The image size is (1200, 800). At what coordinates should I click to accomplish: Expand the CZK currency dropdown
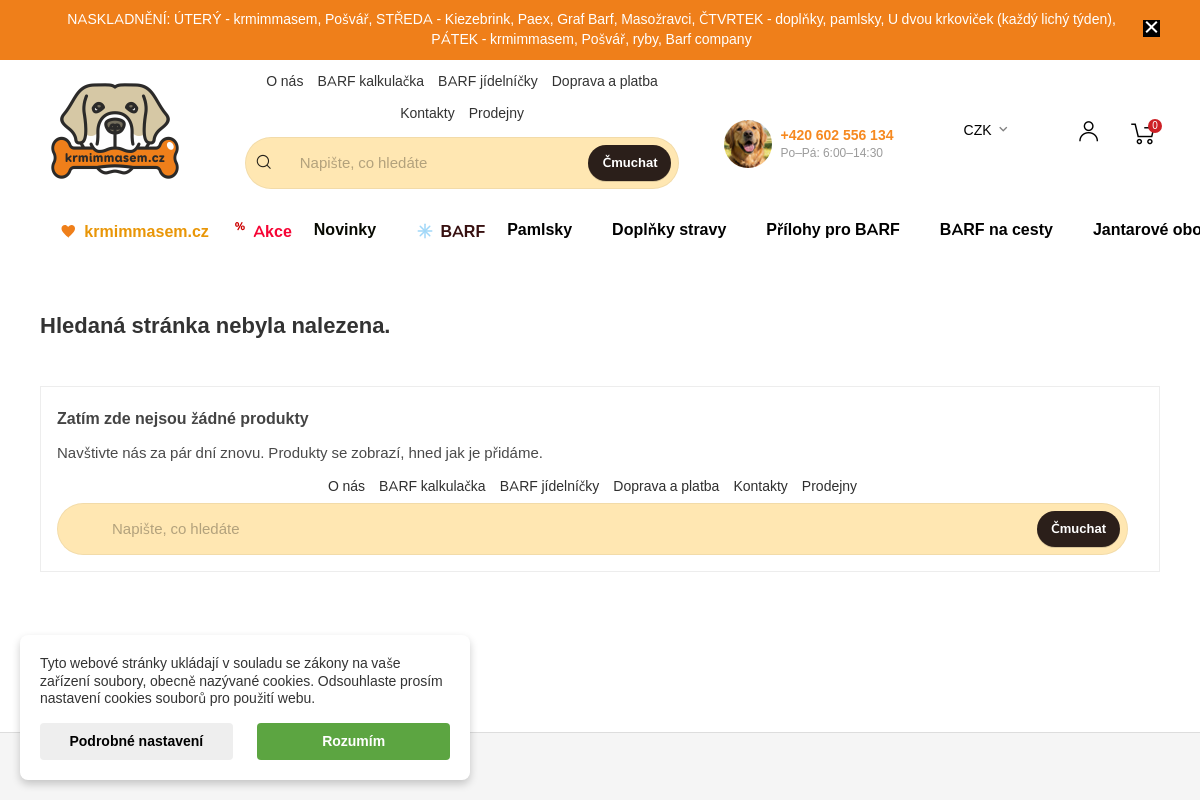[986, 130]
